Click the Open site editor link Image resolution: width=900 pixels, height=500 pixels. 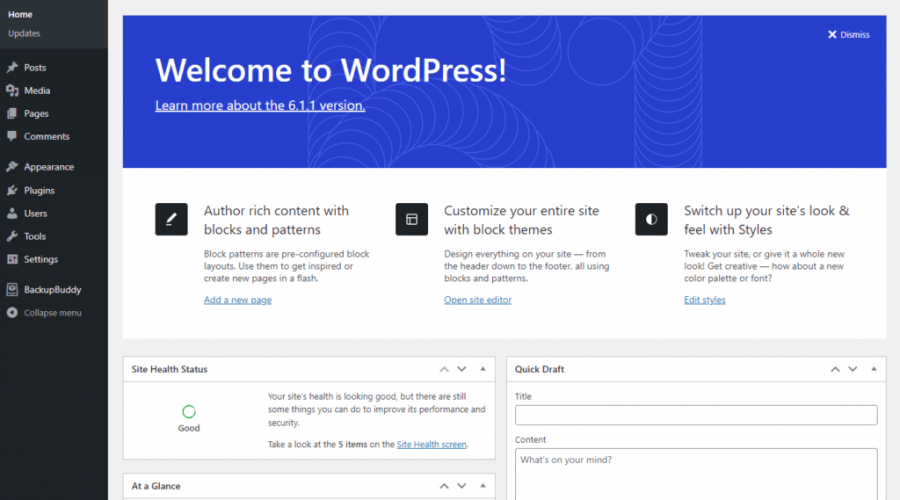(x=478, y=300)
